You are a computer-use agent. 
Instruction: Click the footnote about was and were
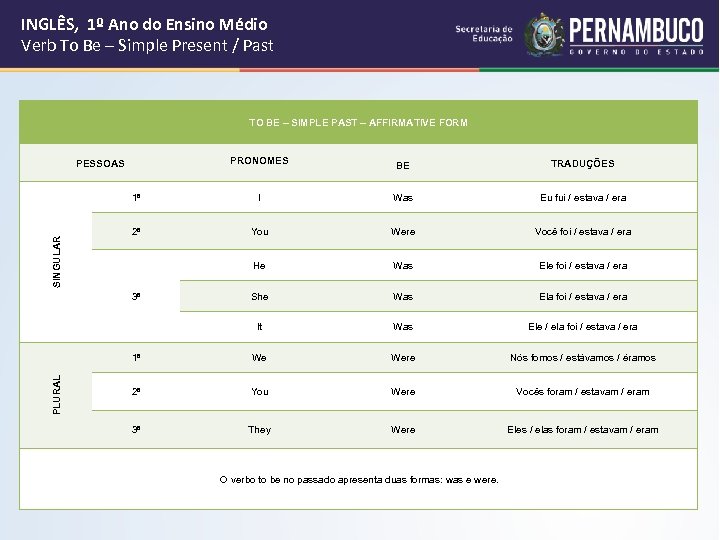(x=358, y=480)
